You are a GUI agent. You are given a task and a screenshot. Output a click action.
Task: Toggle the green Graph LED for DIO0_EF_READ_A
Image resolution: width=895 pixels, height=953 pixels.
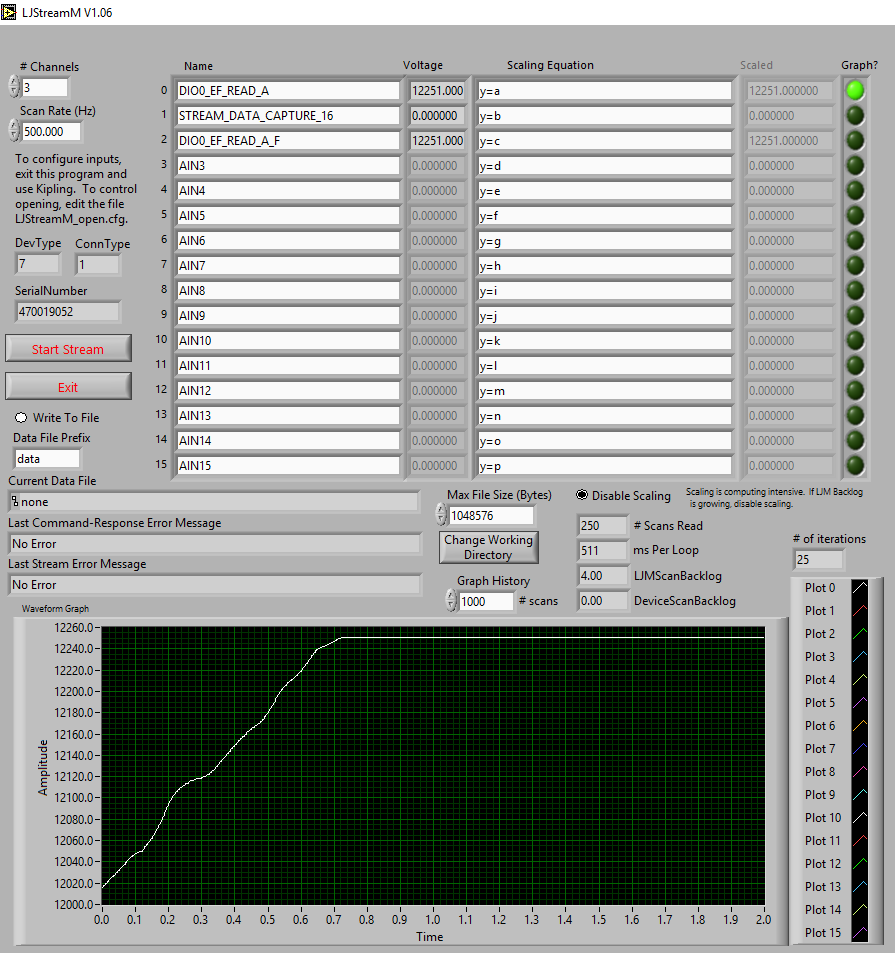point(857,90)
